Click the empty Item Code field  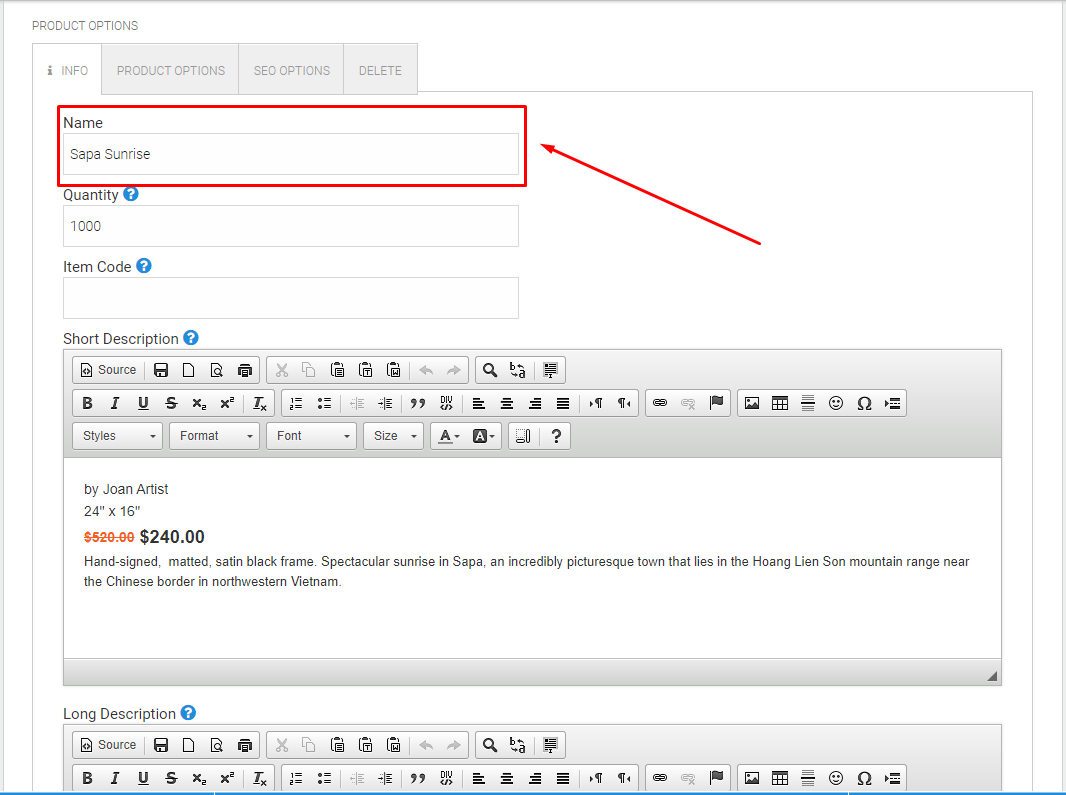point(291,298)
